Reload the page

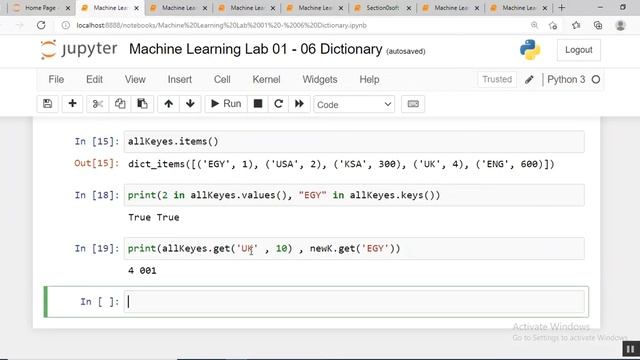tap(41, 25)
